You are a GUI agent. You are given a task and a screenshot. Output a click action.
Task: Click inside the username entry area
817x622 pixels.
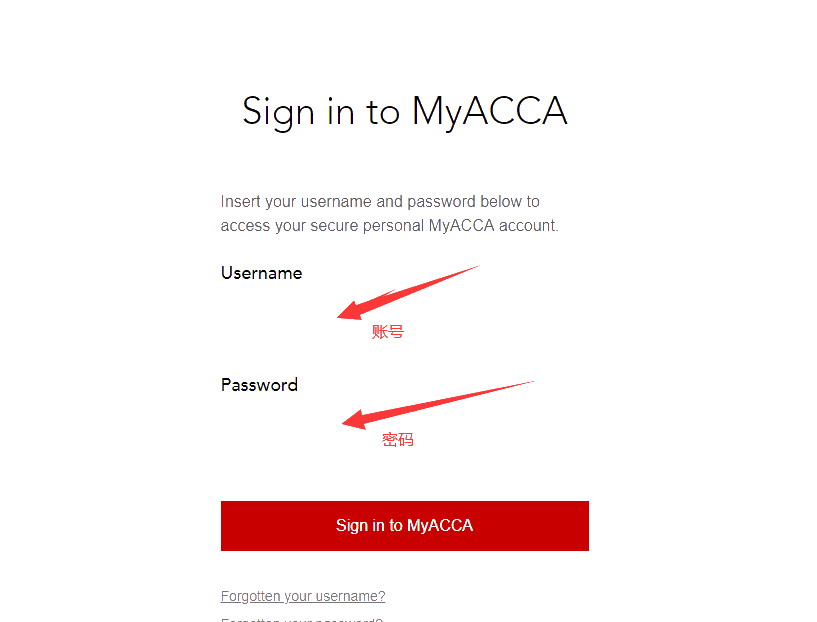pos(404,310)
